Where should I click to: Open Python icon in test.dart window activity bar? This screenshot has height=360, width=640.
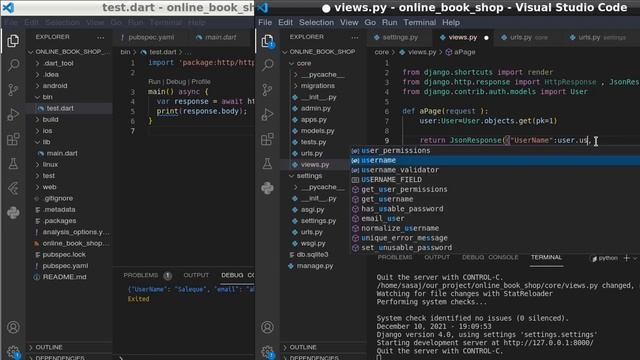coord(13,213)
